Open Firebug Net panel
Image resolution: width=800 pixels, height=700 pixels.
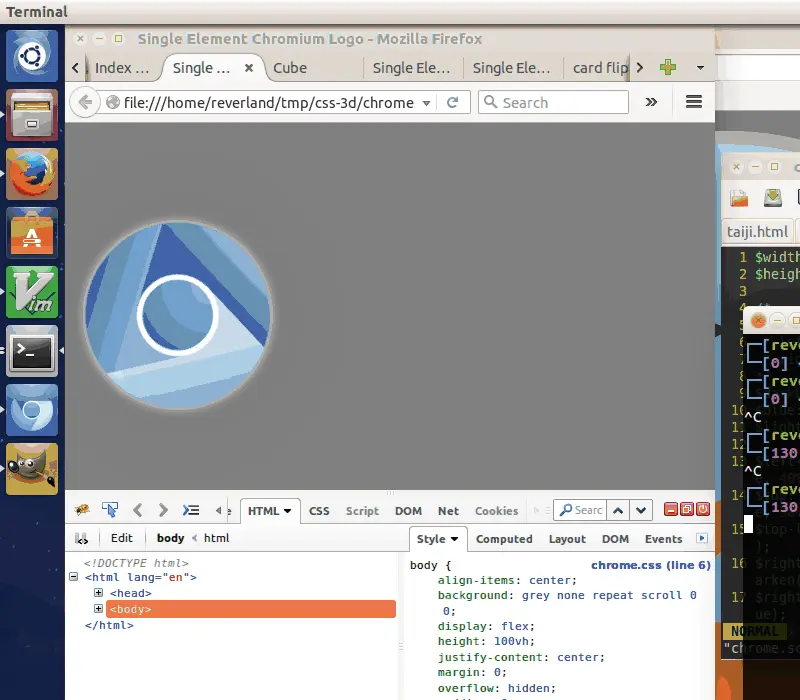click(448, 511)
